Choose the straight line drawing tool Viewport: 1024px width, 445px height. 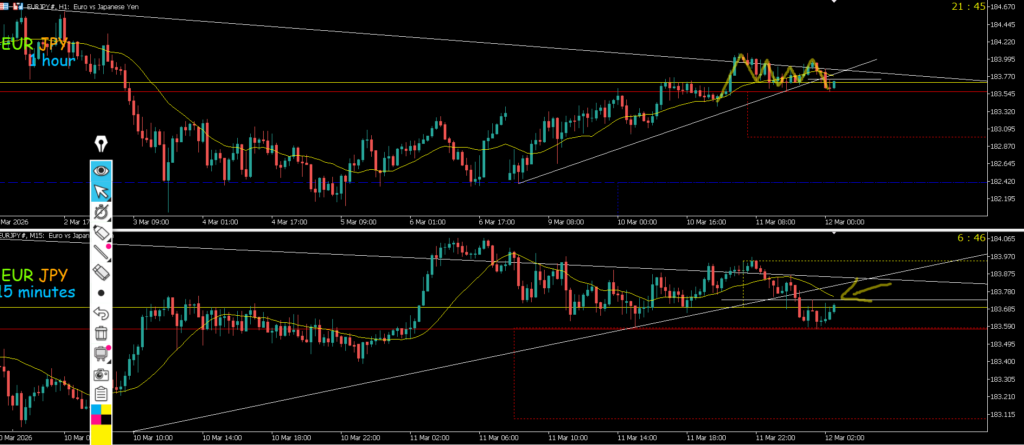[x=101, y=252]
